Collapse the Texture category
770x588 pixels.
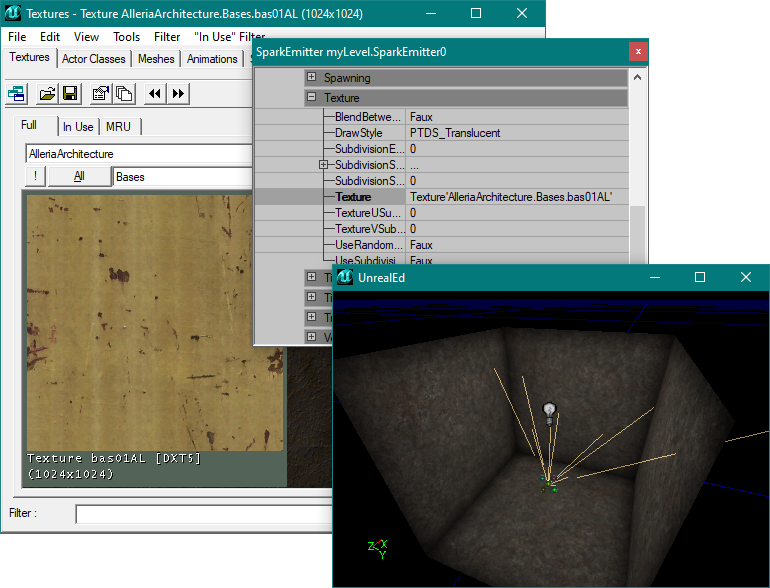[x=311, y=97]
